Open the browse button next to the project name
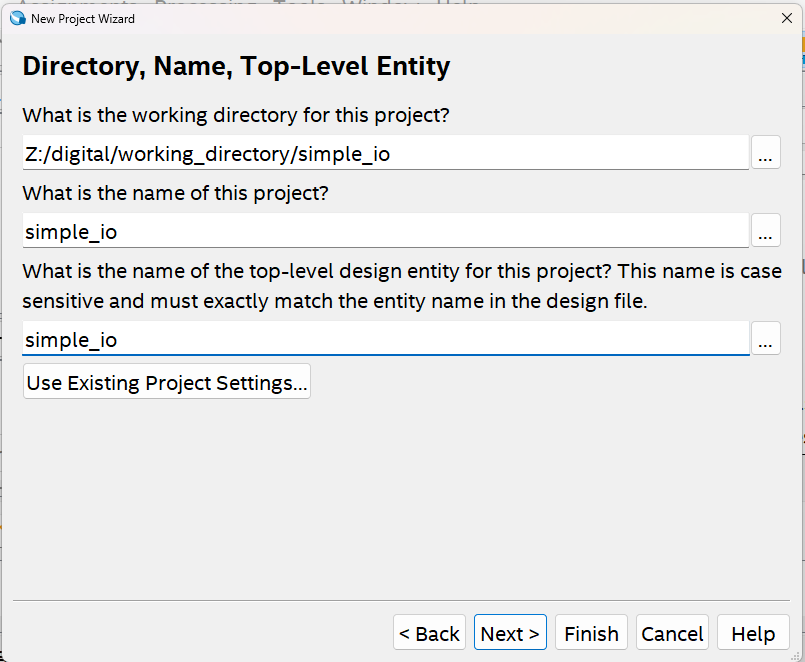The image size is (805, 662). click(765, 230)
